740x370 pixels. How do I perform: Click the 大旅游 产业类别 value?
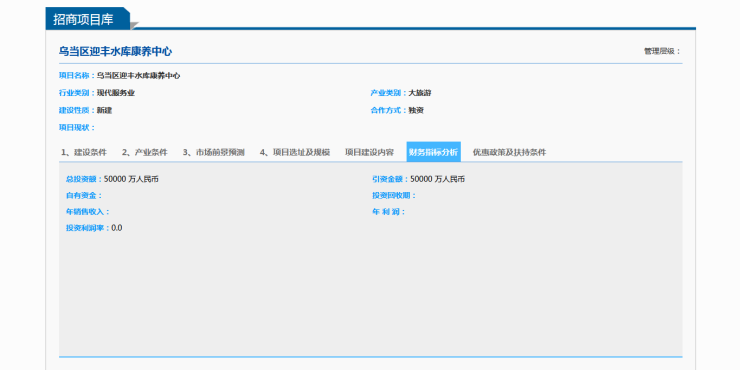pyautogui.click(x=420, y=93)
